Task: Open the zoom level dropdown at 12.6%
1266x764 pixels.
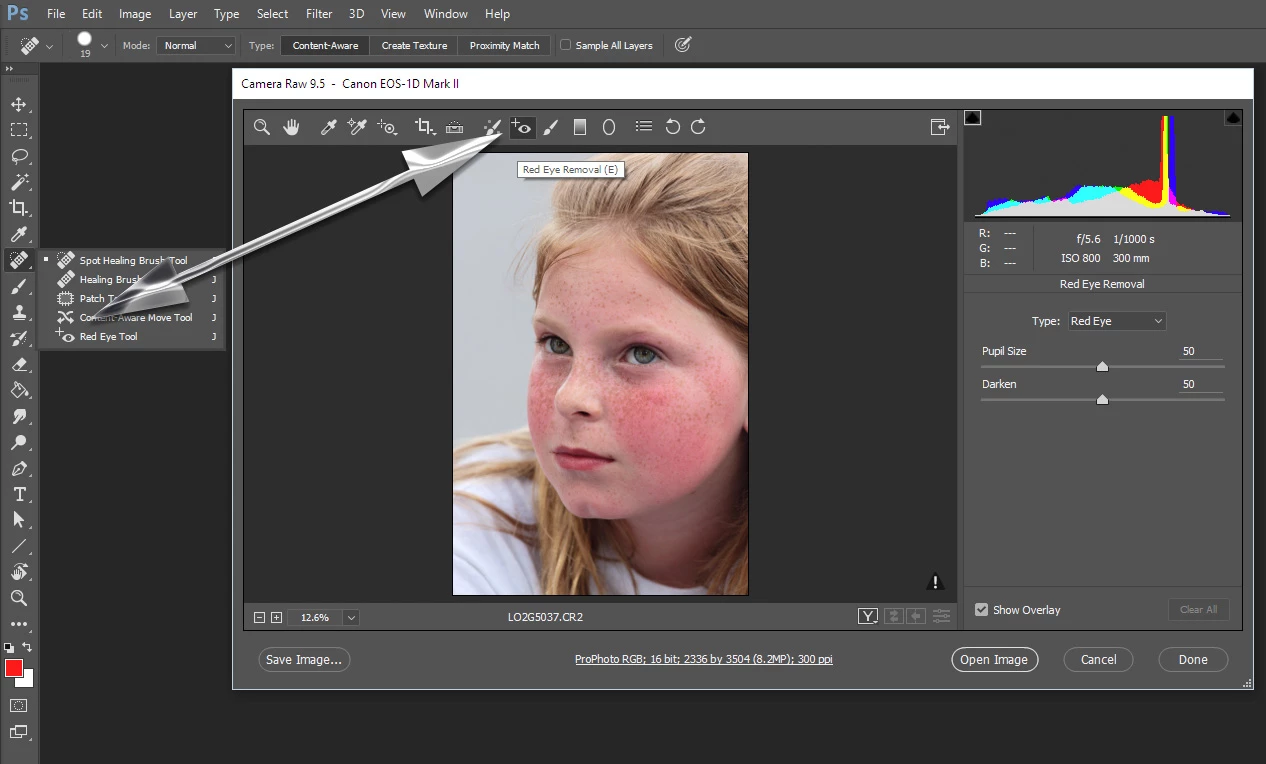Action: (351, 618)
